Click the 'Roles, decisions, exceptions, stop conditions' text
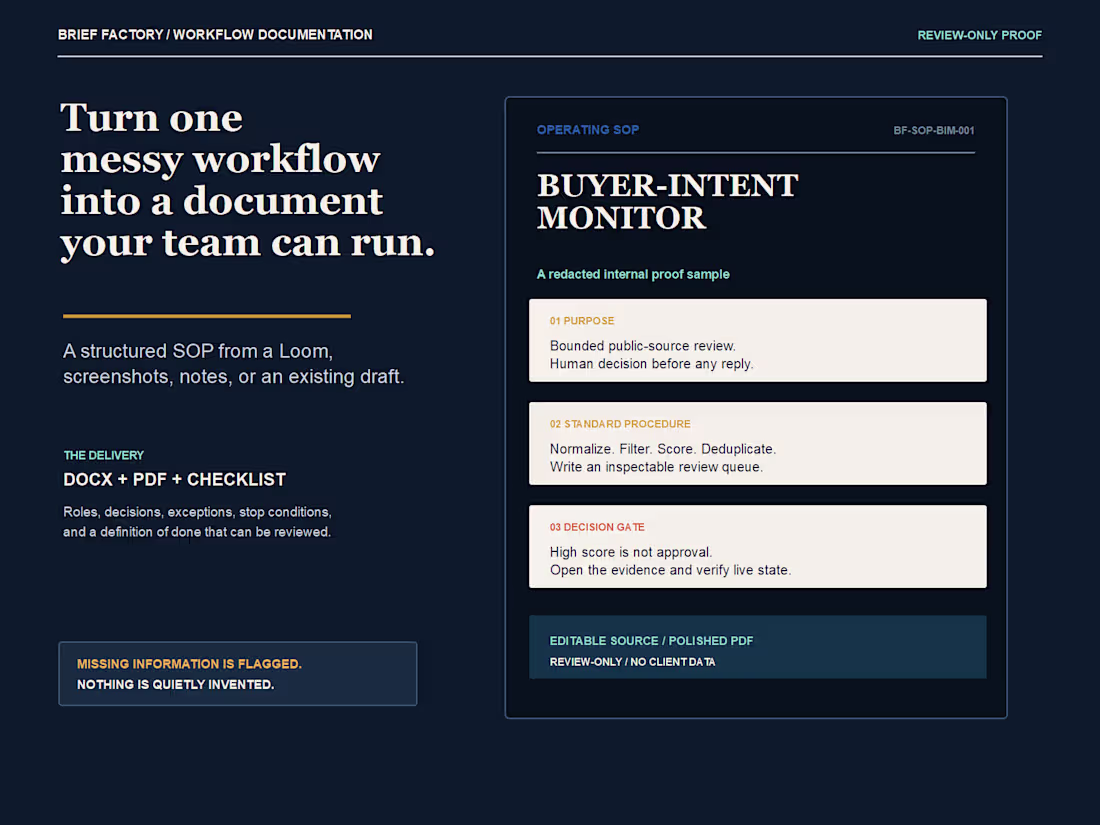Screen dimensions: 1100x825 (x=197, y=512)
